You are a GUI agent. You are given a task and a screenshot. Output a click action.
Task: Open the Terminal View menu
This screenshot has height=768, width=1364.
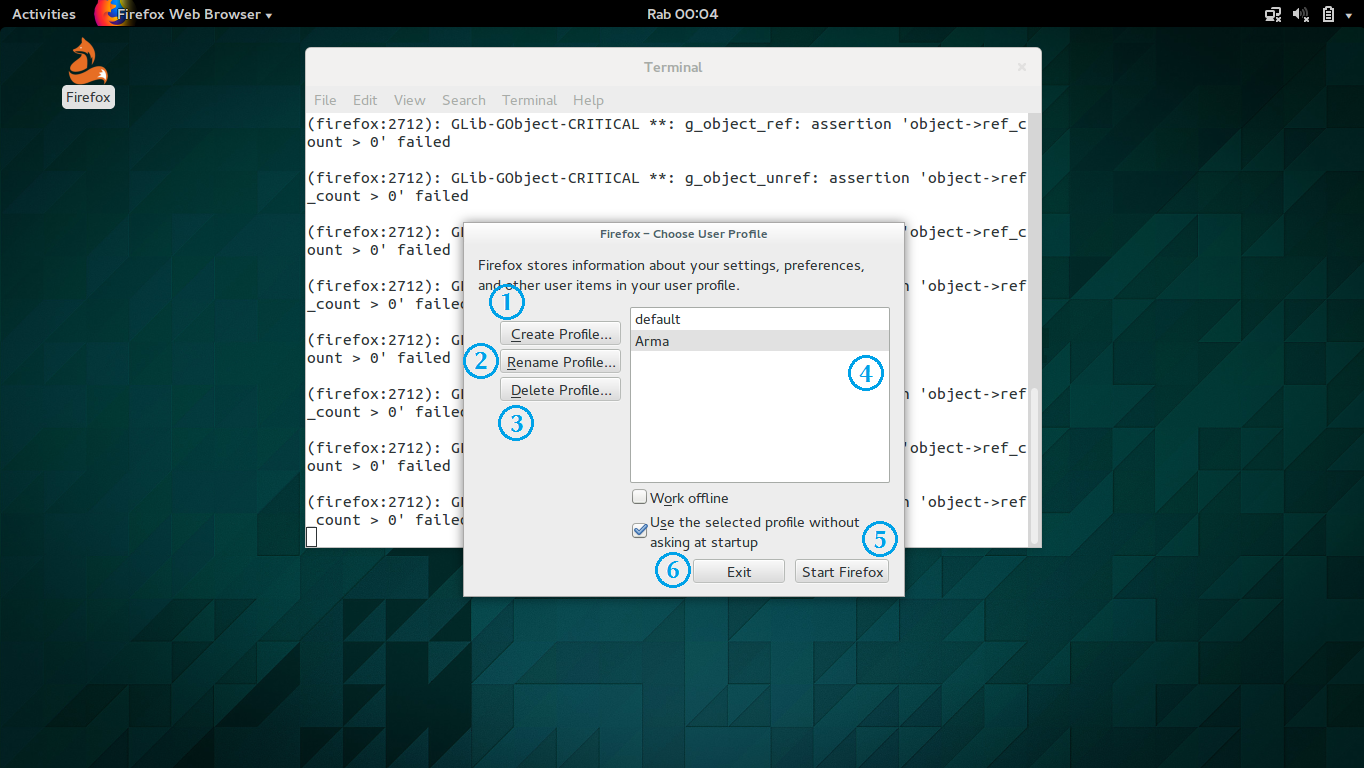(410, 100)
